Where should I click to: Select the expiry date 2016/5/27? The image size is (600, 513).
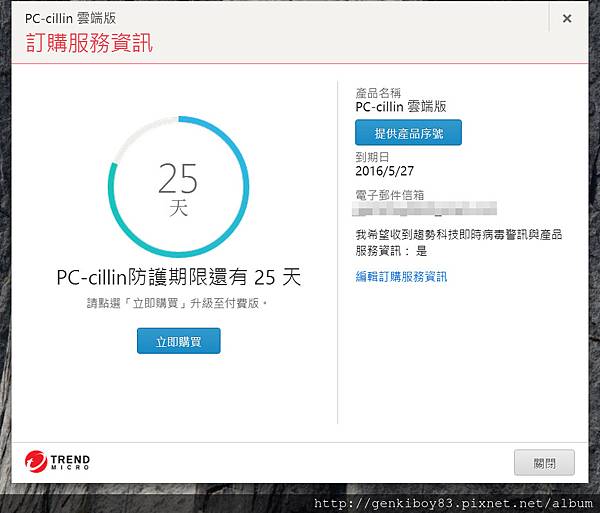click(385, 171)
